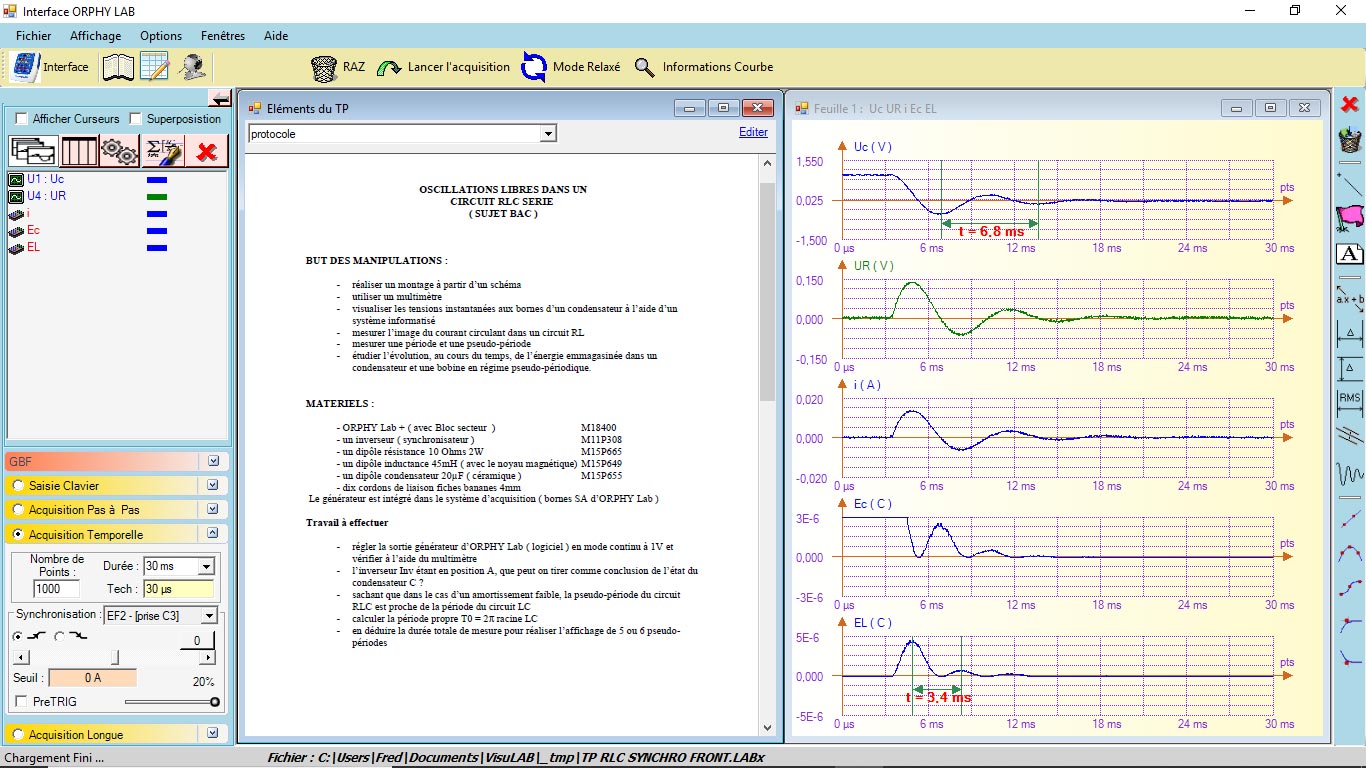Expand Acquisition Pas à Pas section

click(x=213, y=509)
